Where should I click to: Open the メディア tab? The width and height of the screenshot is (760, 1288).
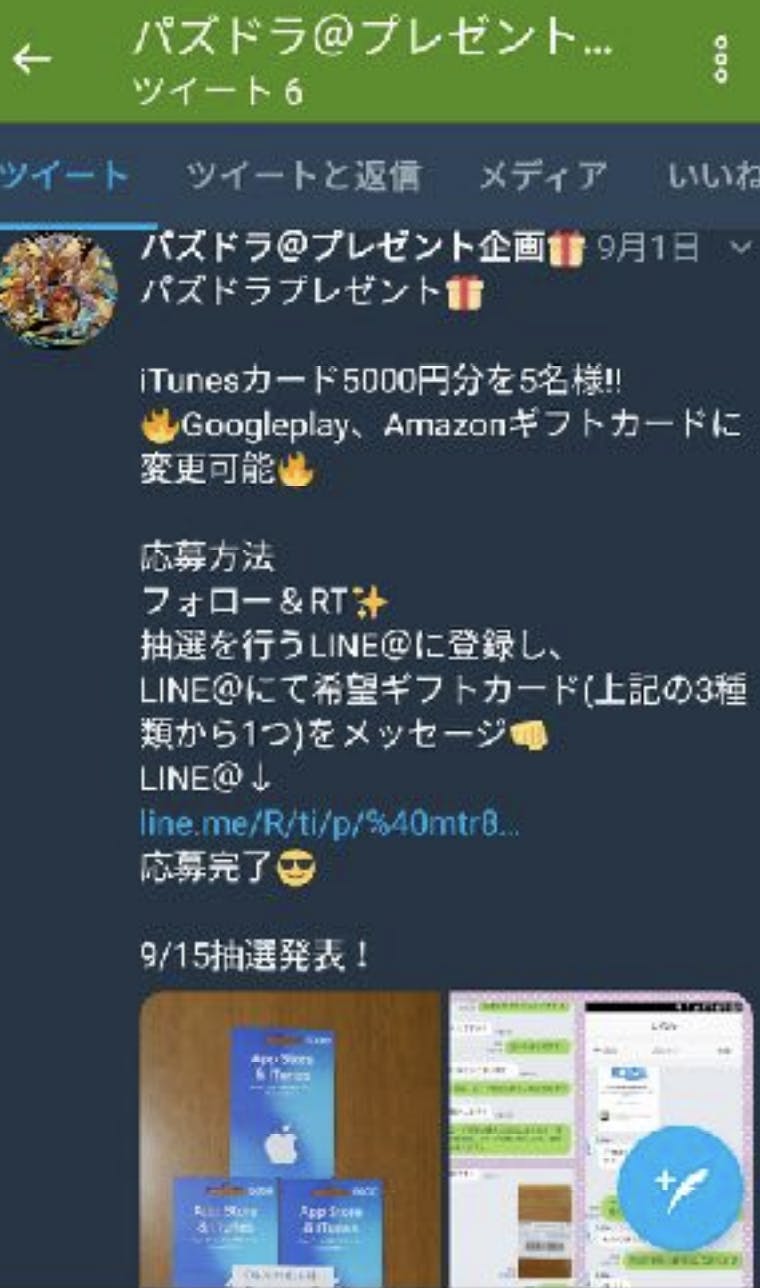[x=542, y=176]
